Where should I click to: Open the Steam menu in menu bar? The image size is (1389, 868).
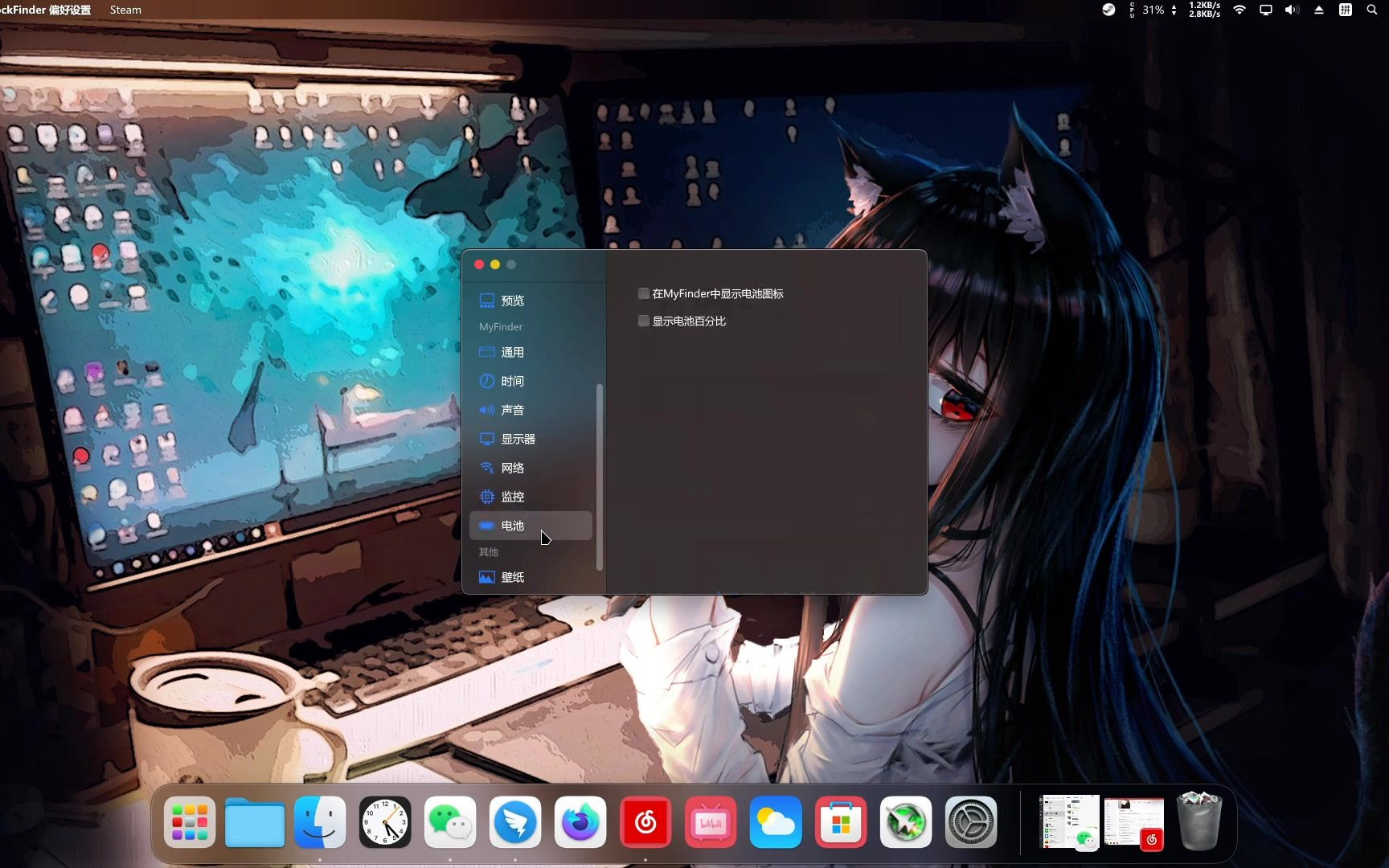point(125,10)
